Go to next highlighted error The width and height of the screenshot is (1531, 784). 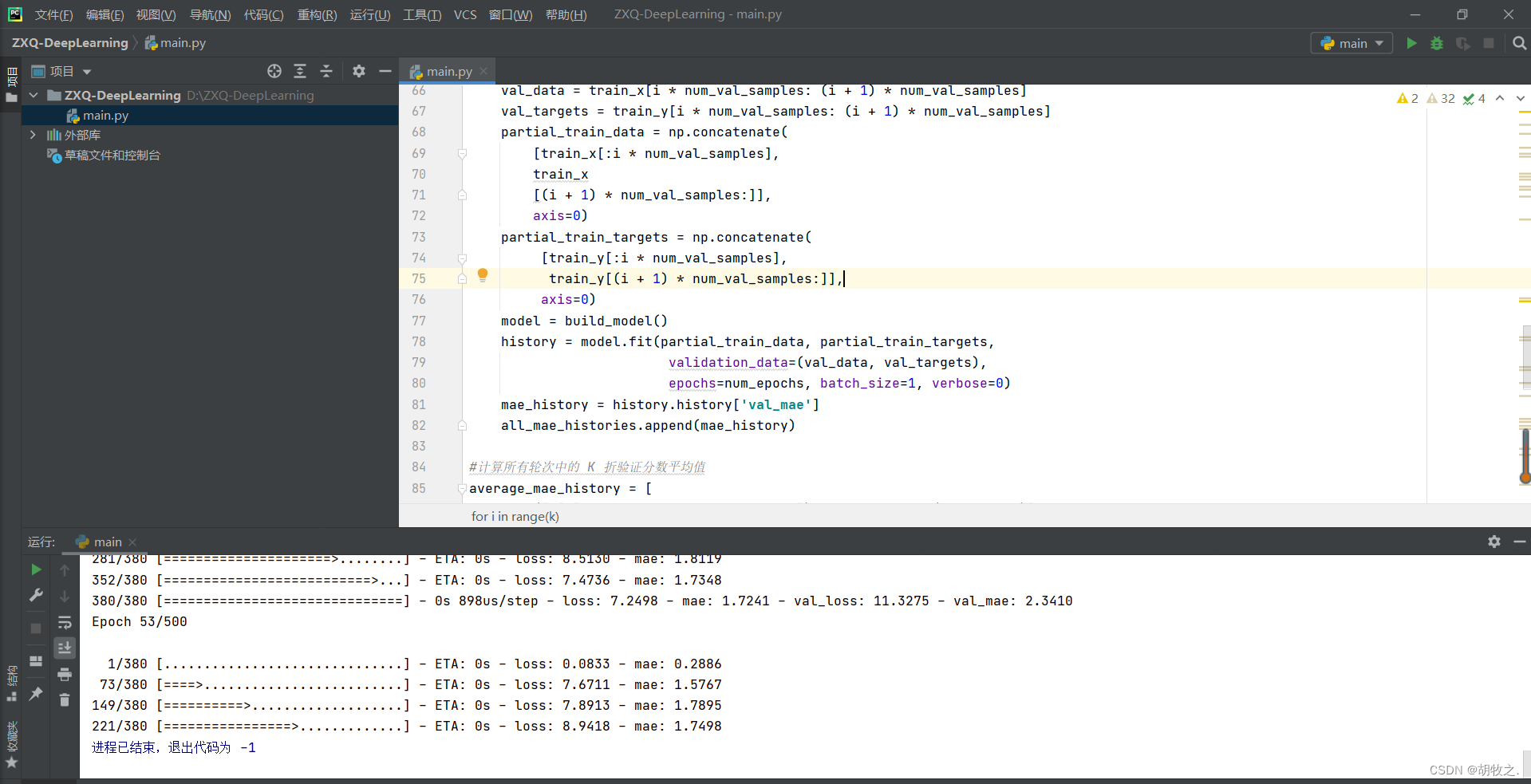[1520, 98]
